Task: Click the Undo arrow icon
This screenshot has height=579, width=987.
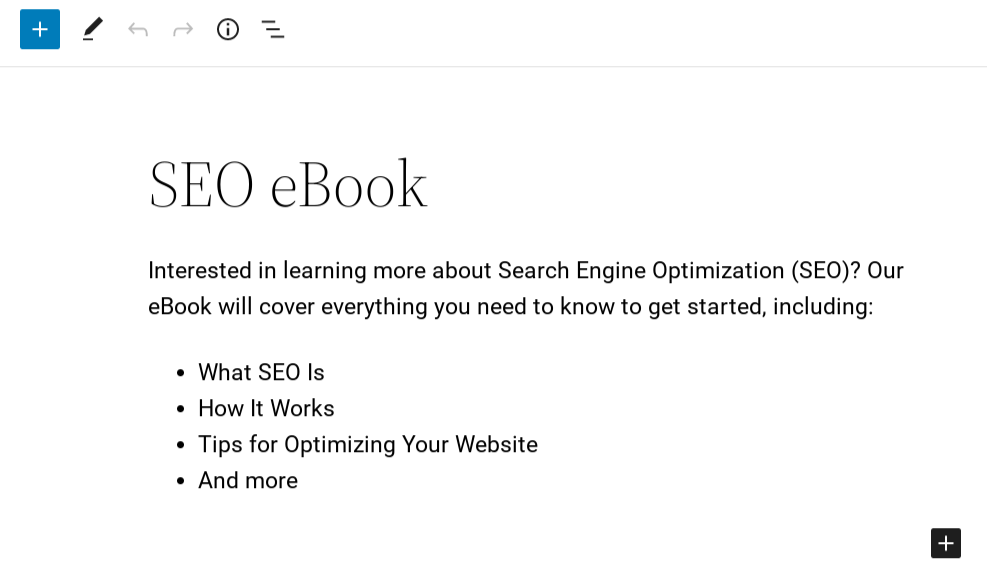Action: tap(138, 29)
